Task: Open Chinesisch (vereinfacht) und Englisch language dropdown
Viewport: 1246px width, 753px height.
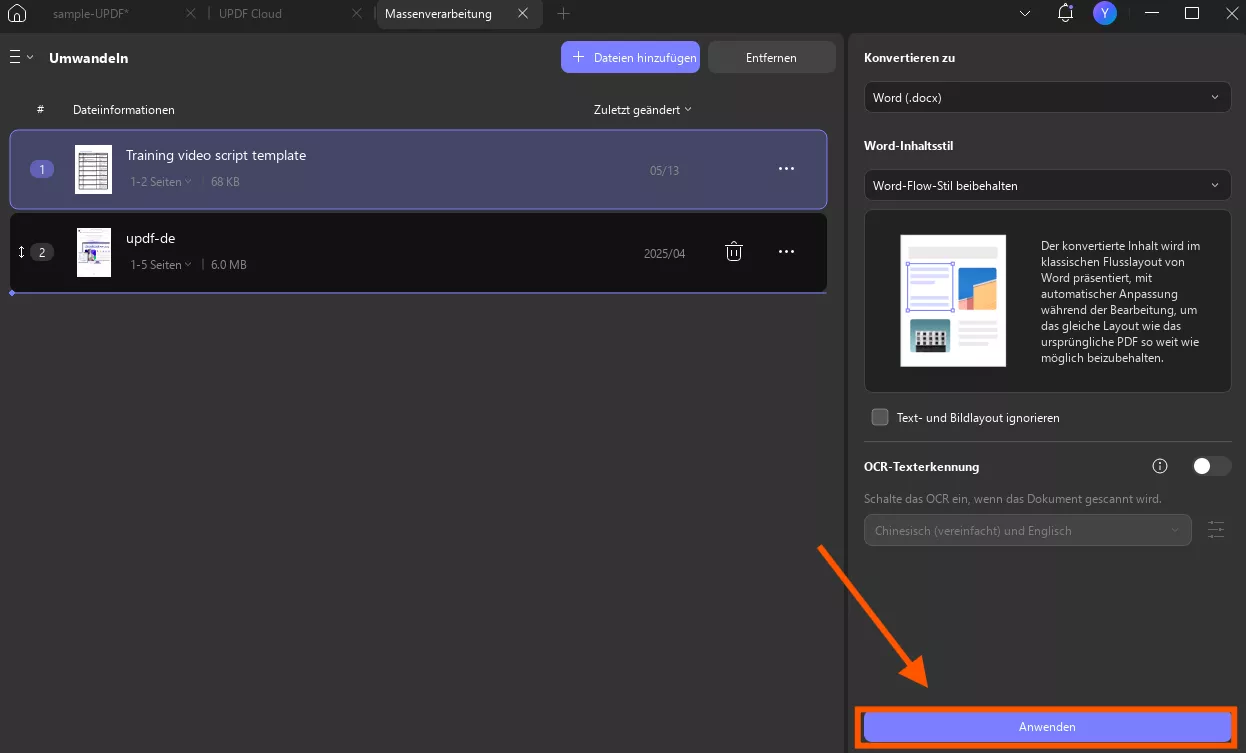Action: (1027, 530)
